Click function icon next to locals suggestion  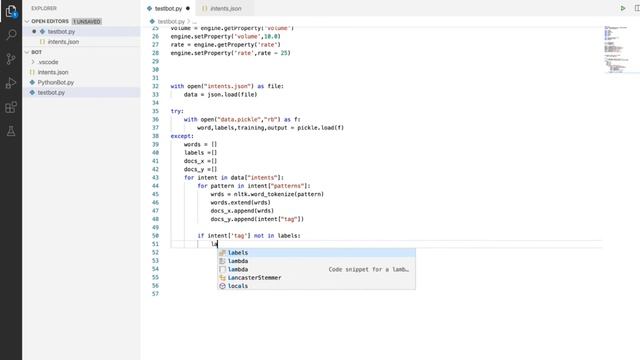pos(222,286)
